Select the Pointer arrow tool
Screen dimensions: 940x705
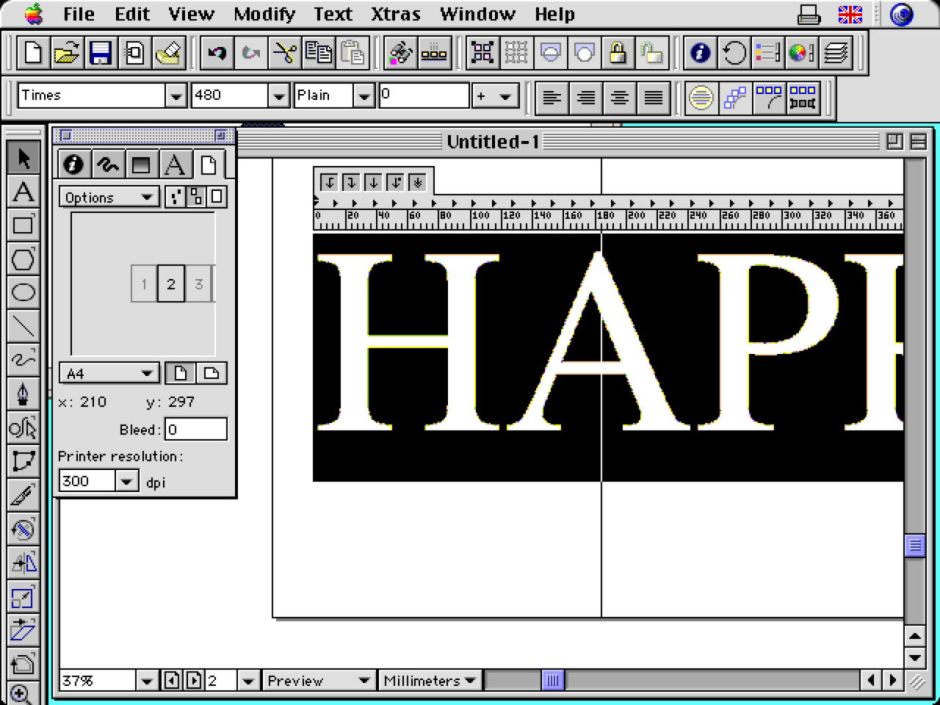(23, 158)
